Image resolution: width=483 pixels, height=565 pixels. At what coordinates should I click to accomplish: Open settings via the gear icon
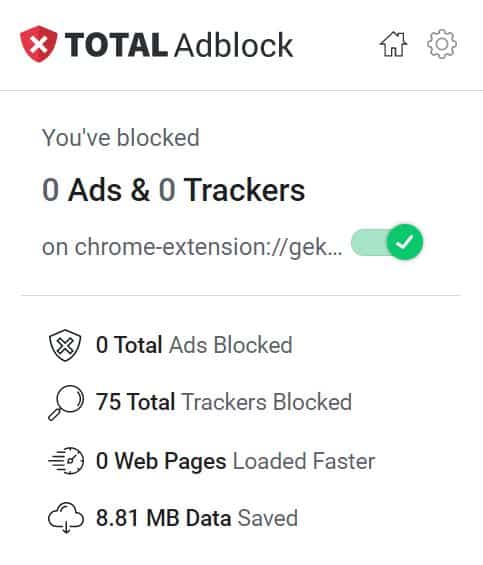point(442,44)
